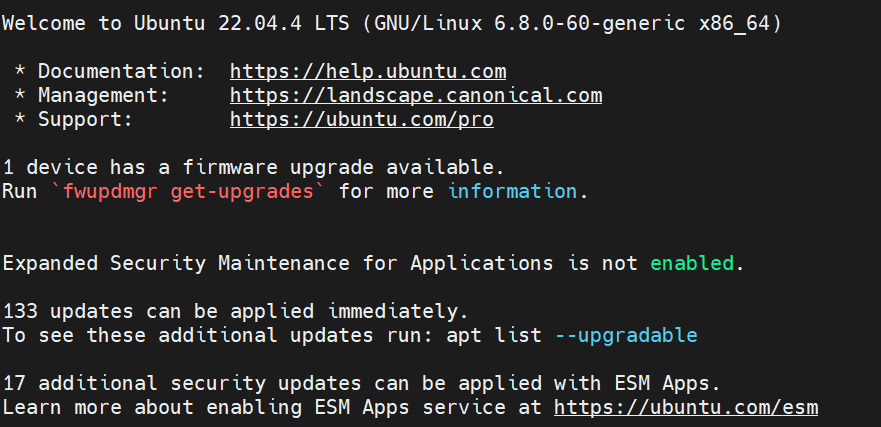Click the 'Management:' label
Viewport: 881px width, 427px height.
103,96
